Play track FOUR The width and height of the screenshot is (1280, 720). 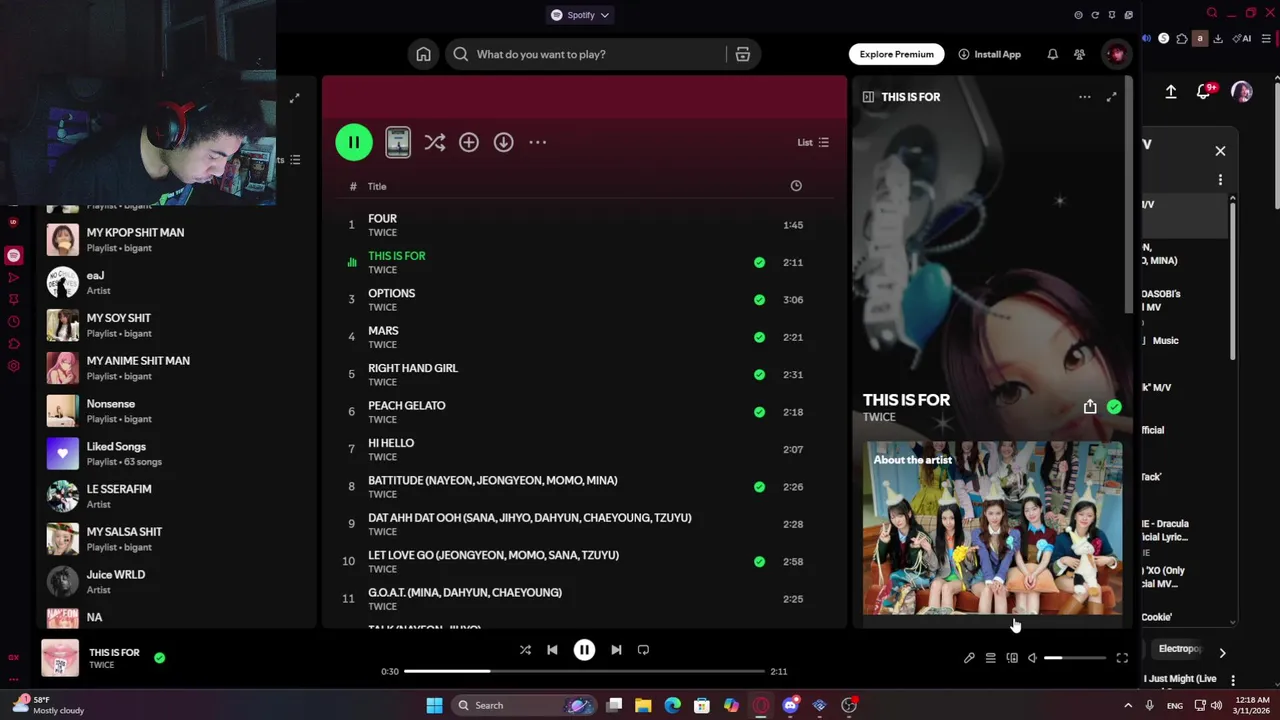pos(584,225)
